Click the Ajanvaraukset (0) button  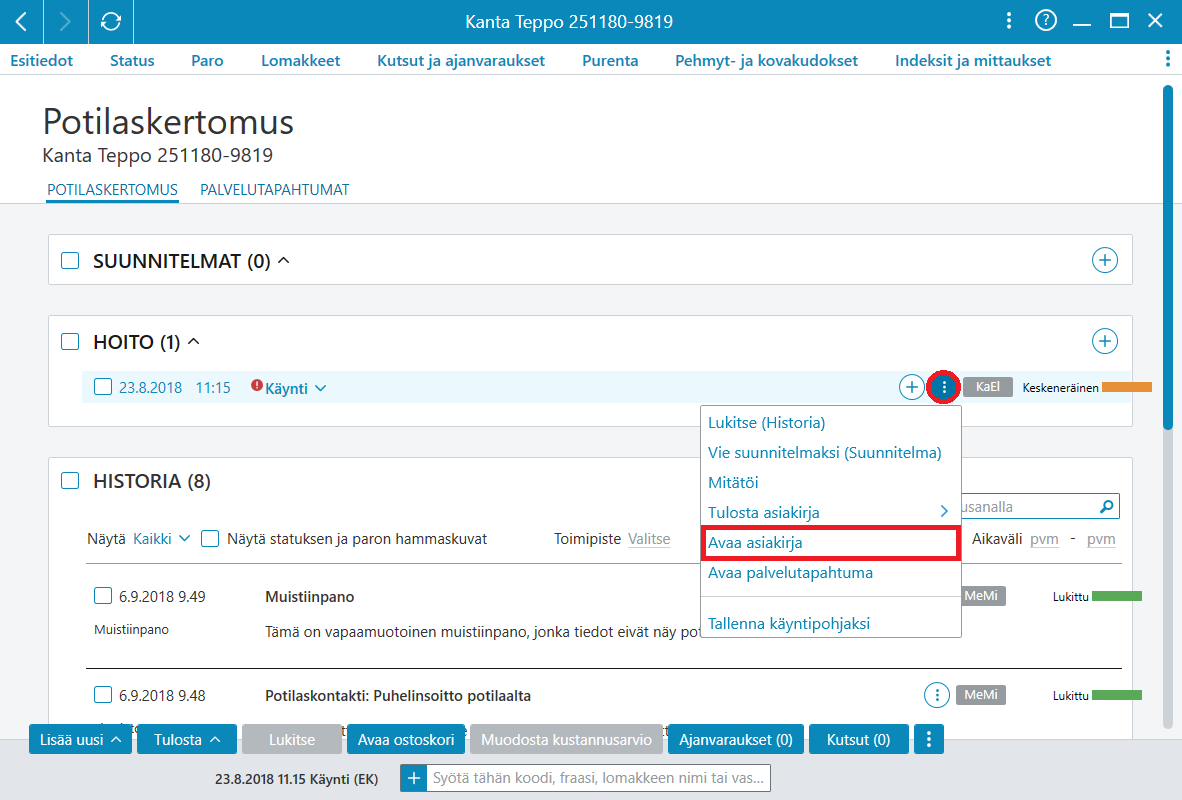tap(736, 740)
